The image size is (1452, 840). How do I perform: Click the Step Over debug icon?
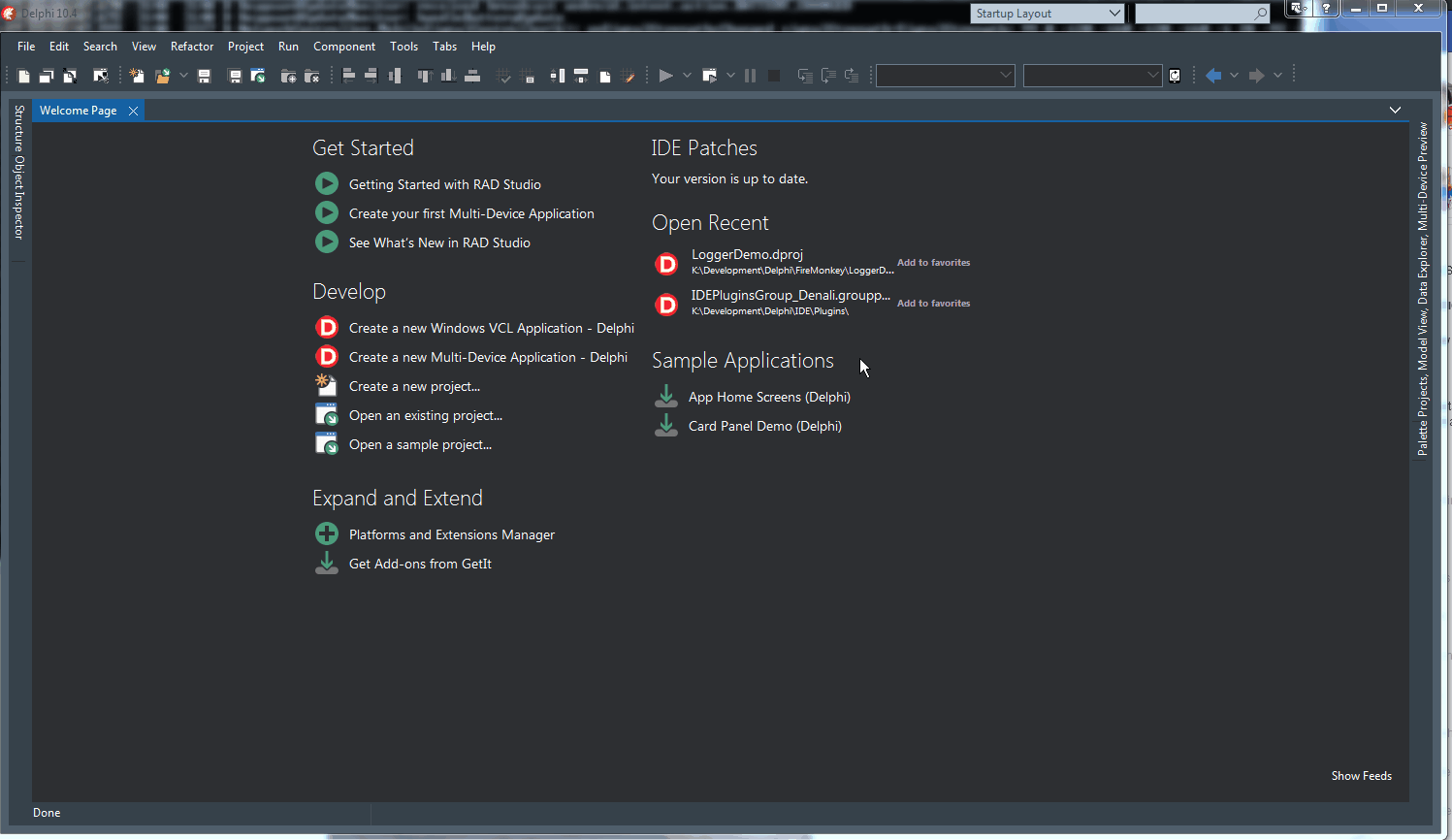(x=828, y=76)
